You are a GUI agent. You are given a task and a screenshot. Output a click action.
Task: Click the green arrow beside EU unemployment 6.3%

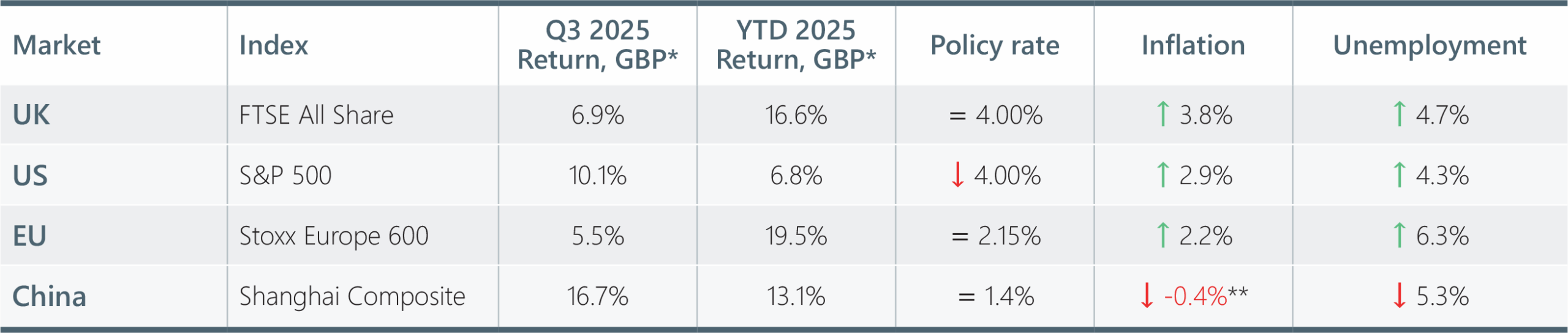1399,236
